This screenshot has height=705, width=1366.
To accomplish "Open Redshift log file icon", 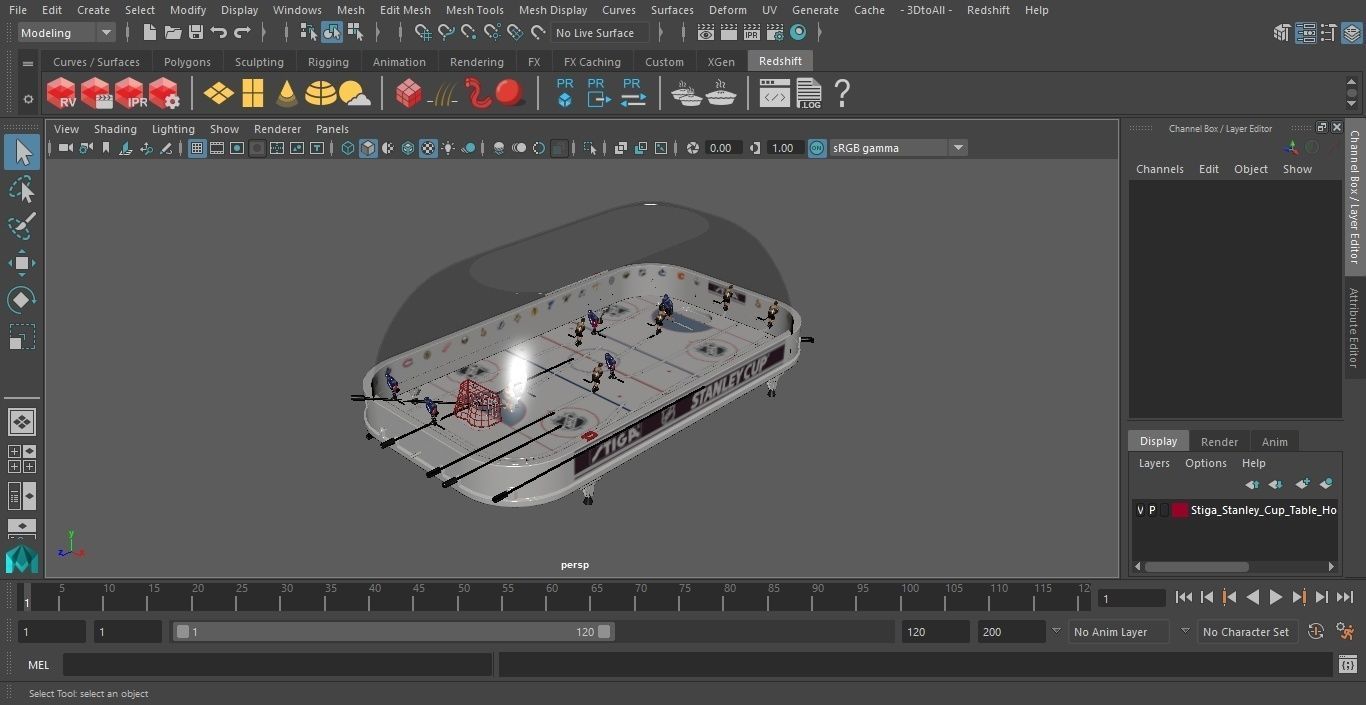I will pyautogui.click(x=808, y=94).
